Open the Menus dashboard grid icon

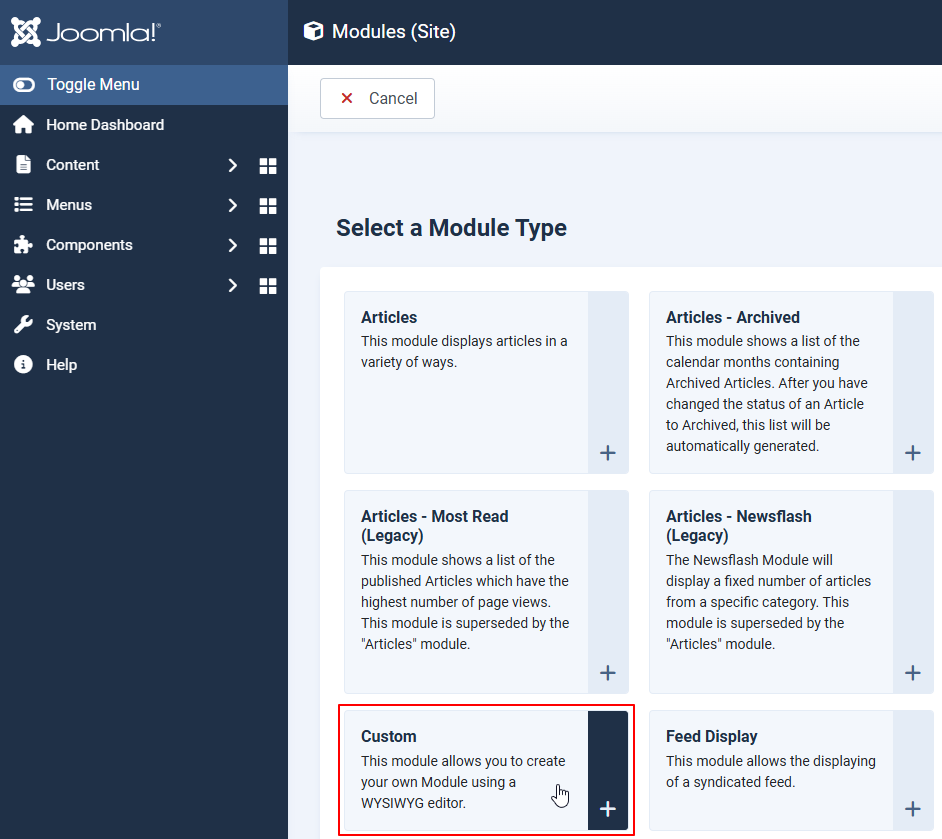267,205
